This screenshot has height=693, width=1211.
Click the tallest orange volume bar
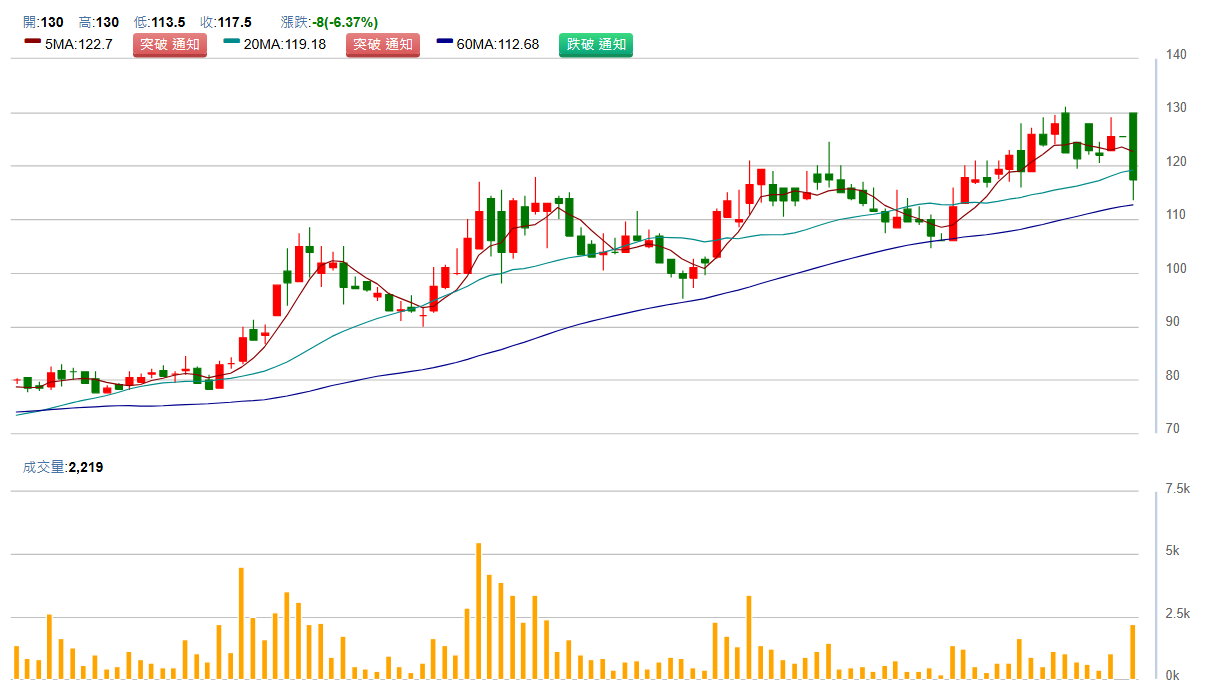coord(478,610)
